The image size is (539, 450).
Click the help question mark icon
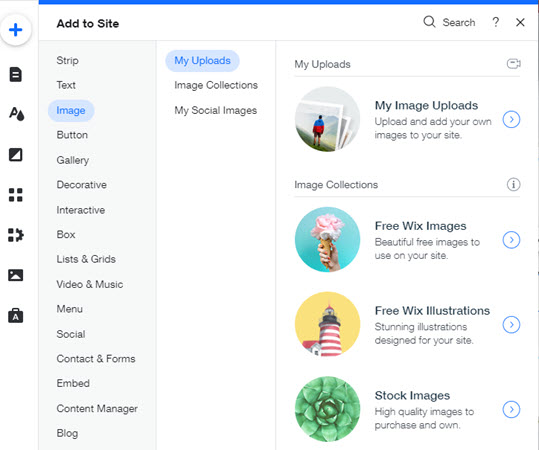tap(495, 22)
